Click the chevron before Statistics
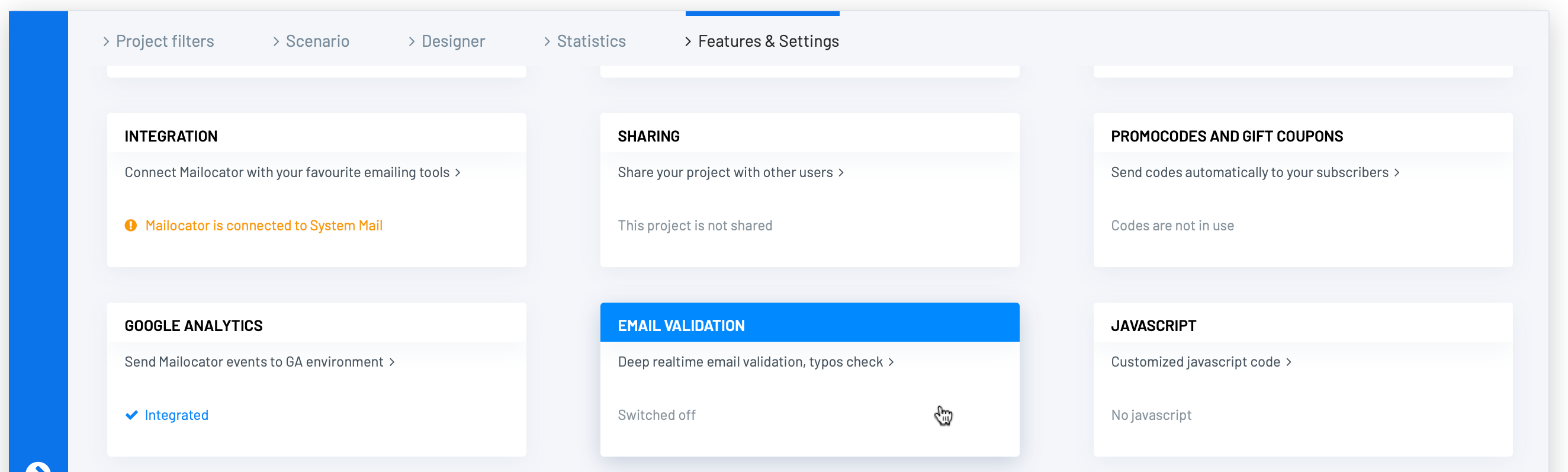 click(547, 41)
